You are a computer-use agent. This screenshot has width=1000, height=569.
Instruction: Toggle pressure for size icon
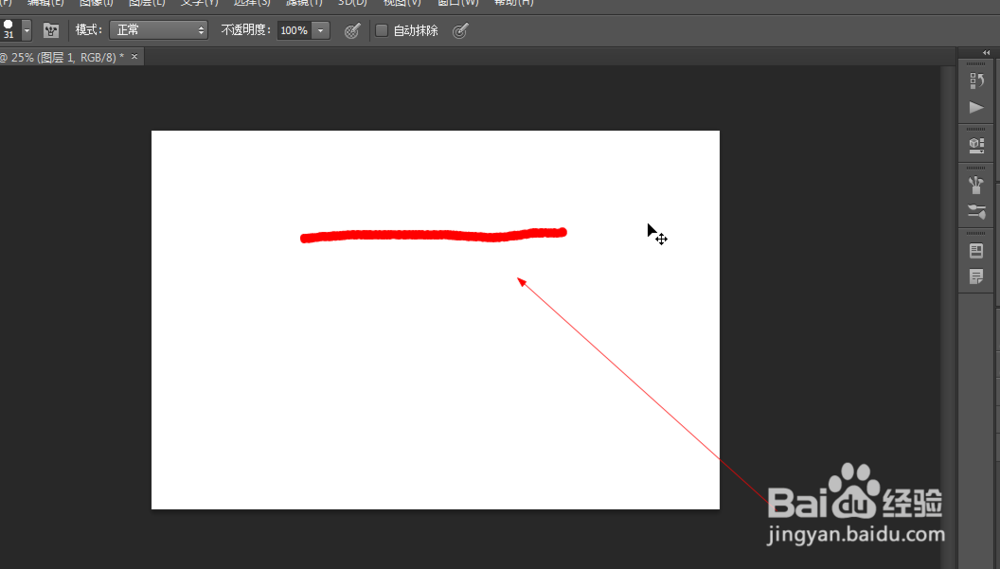click(460, 30)
